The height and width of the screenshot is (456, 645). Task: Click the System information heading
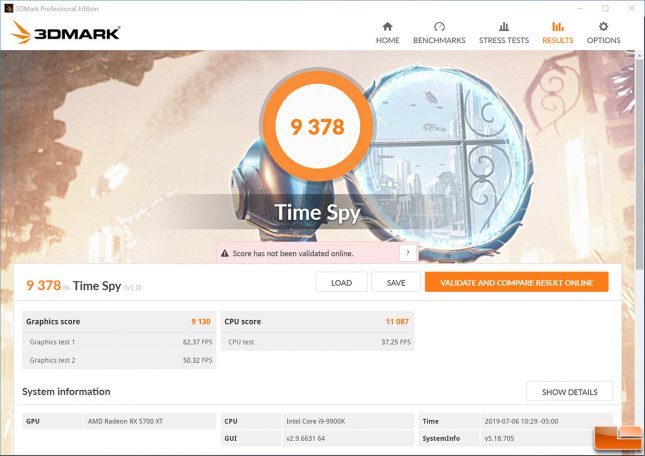[66, 391]
